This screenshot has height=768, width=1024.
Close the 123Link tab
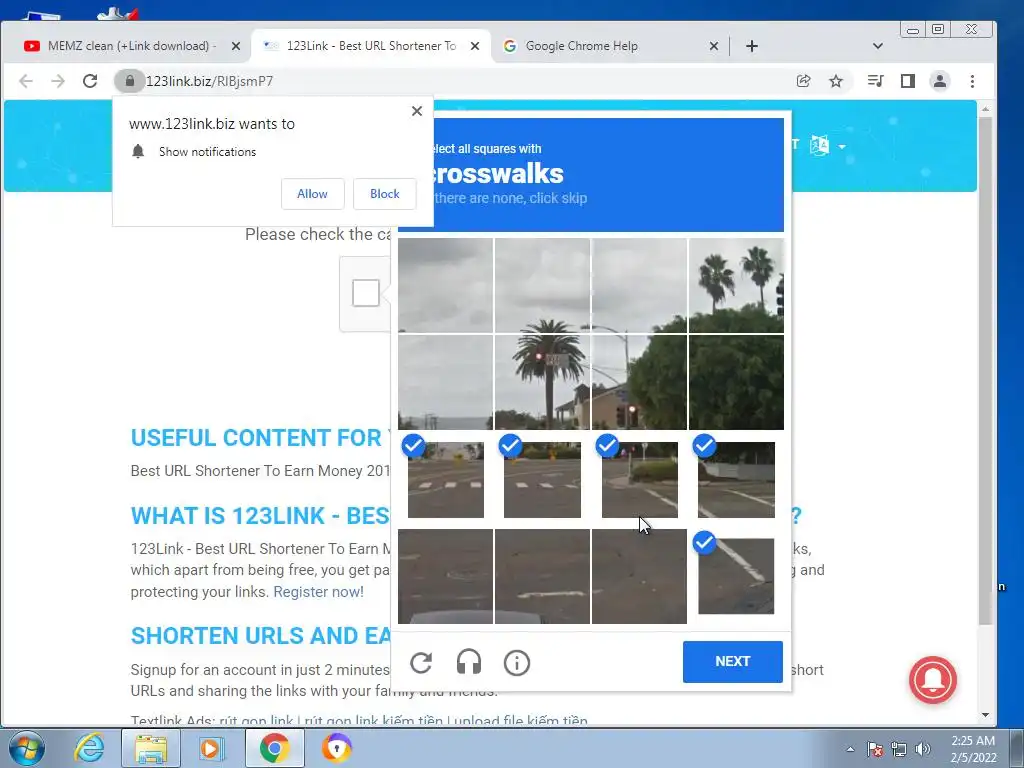click(475, 46)
